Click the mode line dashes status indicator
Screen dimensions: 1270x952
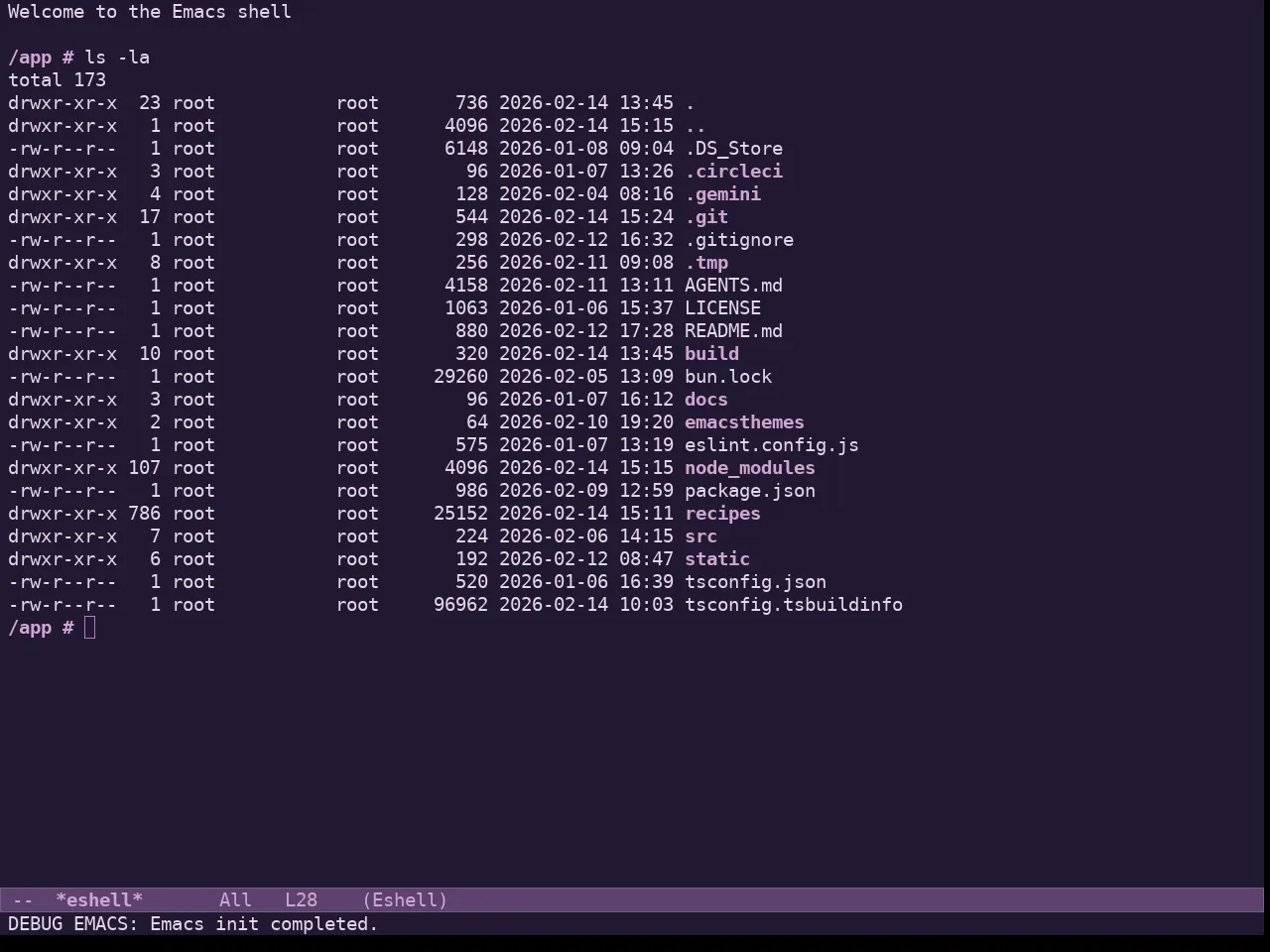coord(23,900)
